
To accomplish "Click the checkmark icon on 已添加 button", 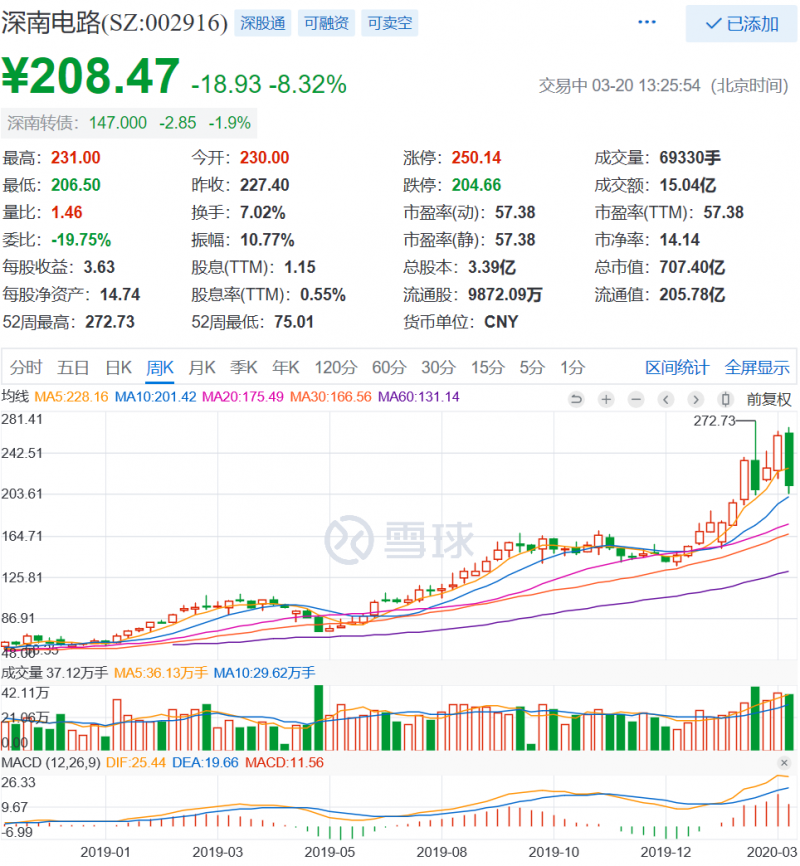I will [x=714, y=24].
